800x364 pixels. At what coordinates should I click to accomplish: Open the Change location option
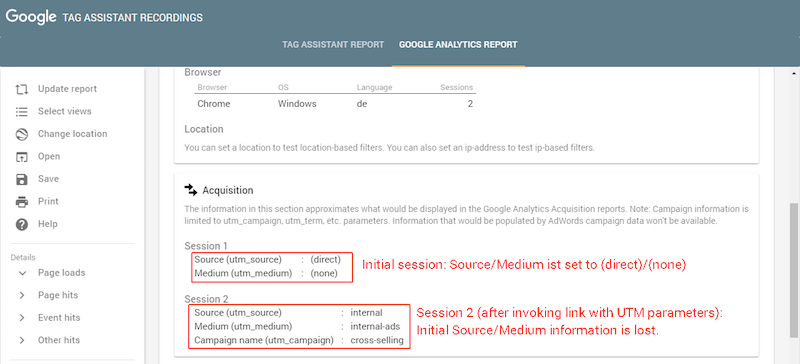tap(72, 134)
